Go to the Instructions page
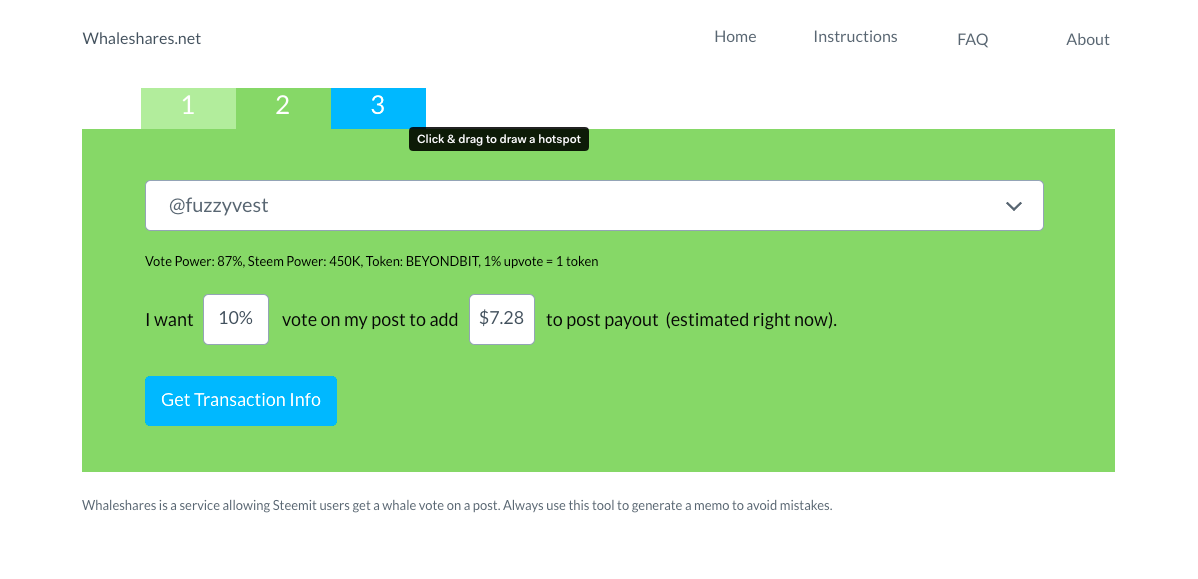This screenshot has height=579, width=1198. tap(855, 37)
